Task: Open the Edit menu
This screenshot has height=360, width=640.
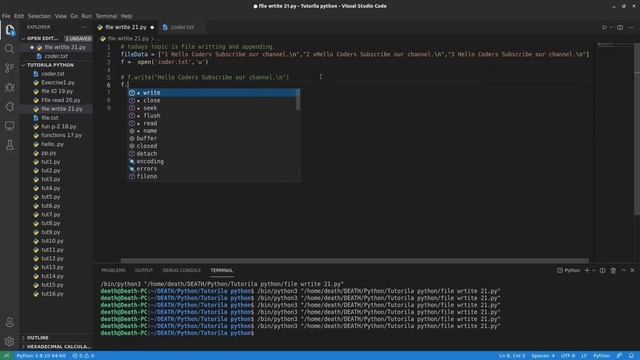Action: pyautogui.click(x=19, y=16)
